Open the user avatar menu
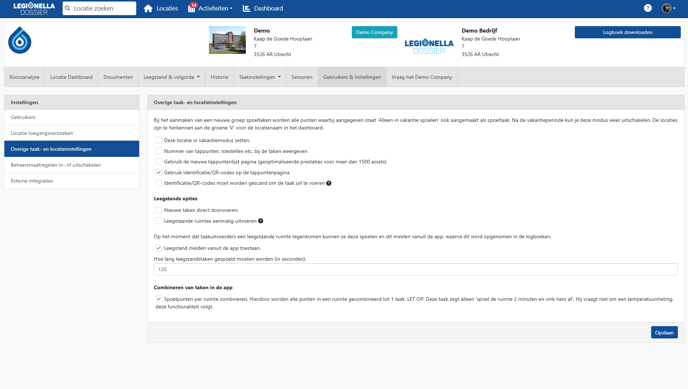 668,8
